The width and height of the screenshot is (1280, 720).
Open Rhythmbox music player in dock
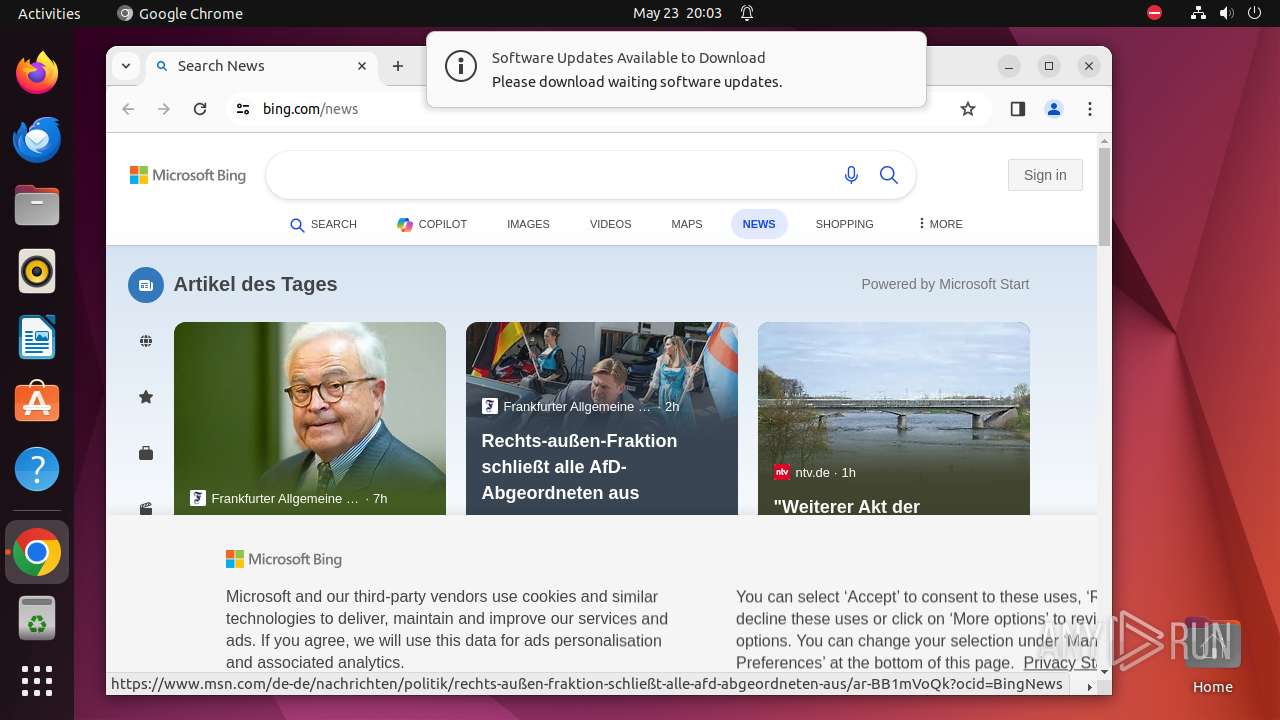(37, 271)
